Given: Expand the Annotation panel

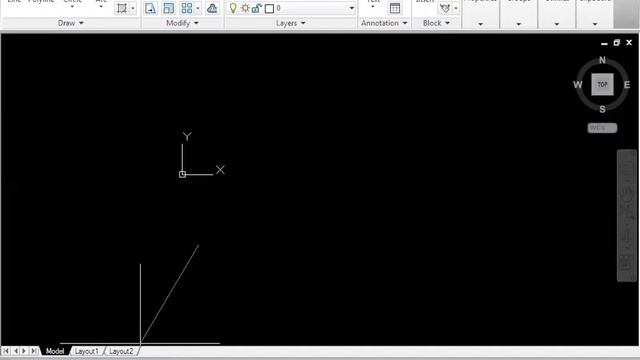Looking at the screenshot, I should (x=384, y=23).
